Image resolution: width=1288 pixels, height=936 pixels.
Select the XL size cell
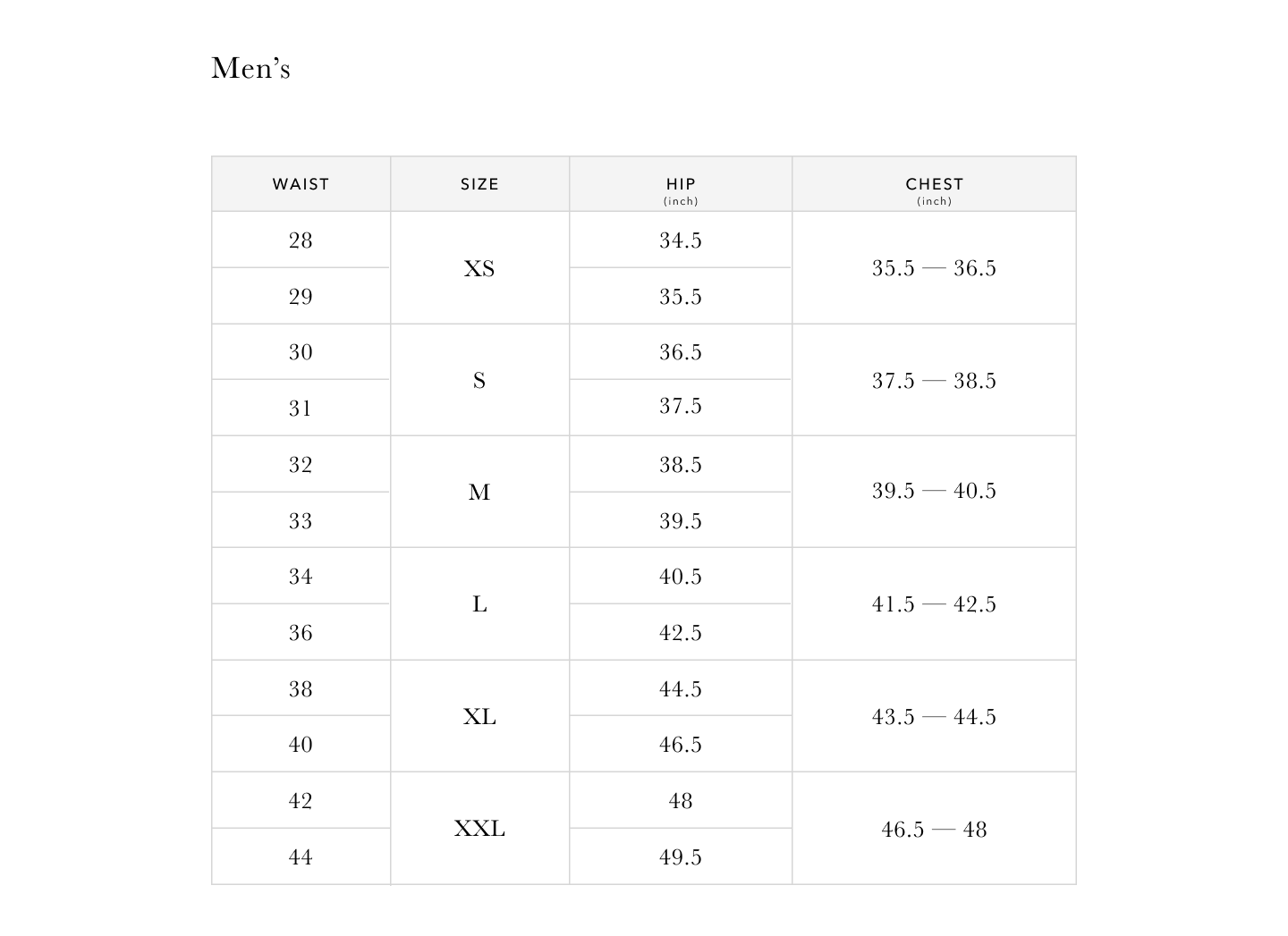pyautogui.click(x=479, y=717)
